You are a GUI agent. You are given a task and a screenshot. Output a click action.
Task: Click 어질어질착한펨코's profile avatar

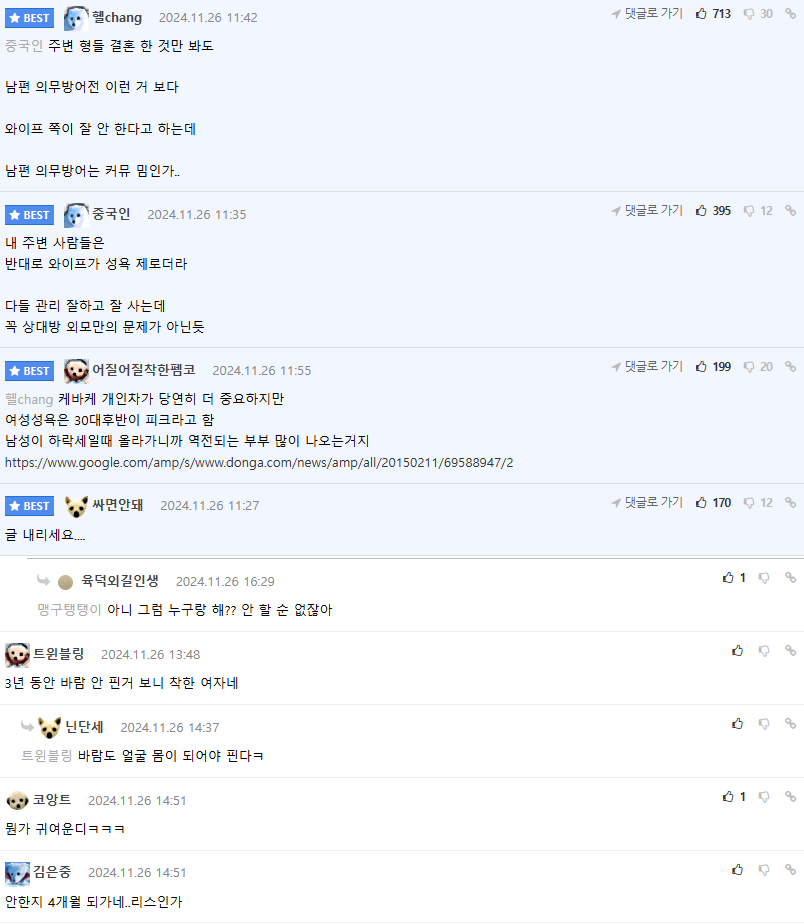76,371
